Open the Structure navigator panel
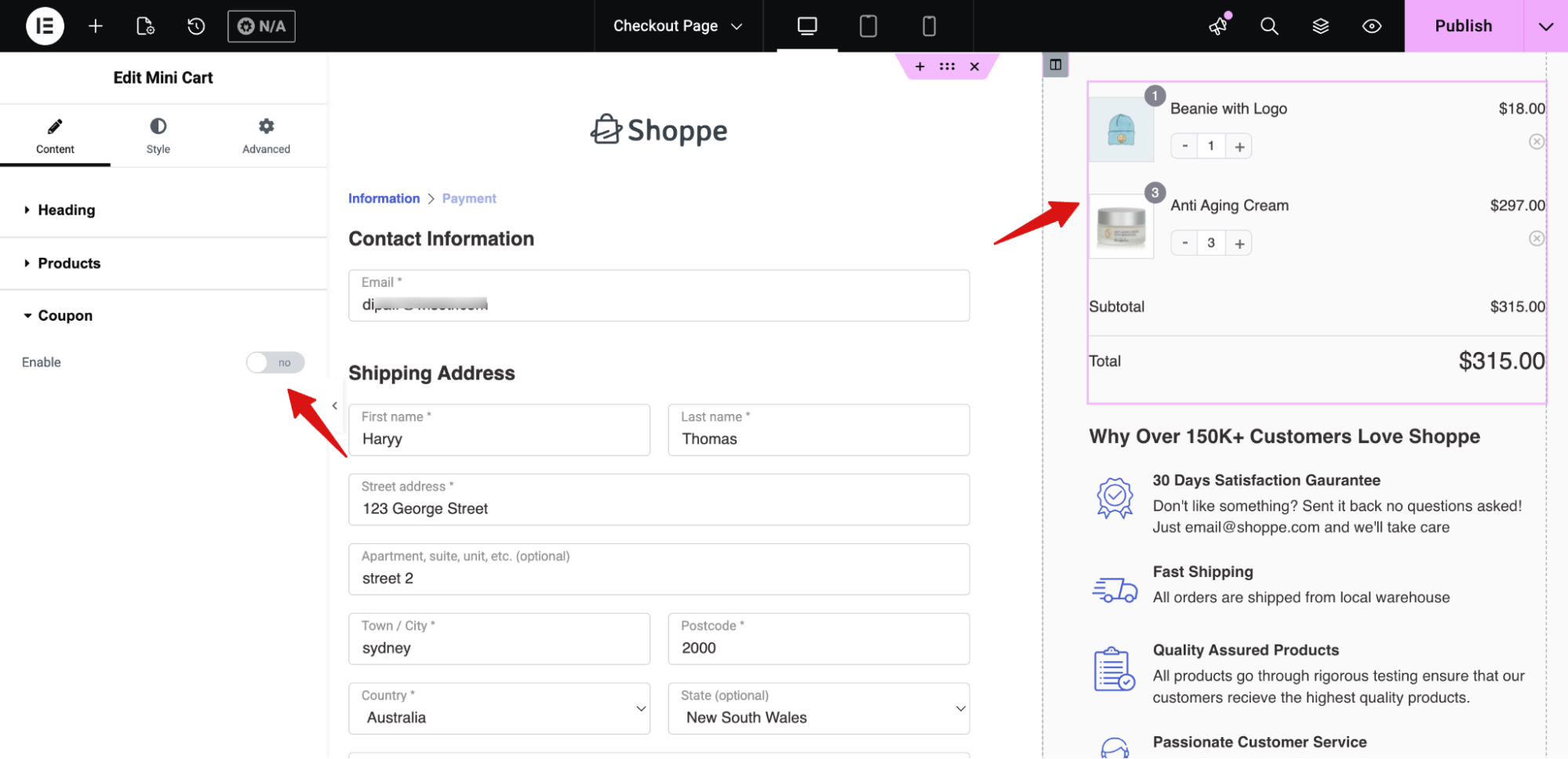The height and width of the screenshot is (759, 1568). pyautogui.click(x=1320, y=26)
